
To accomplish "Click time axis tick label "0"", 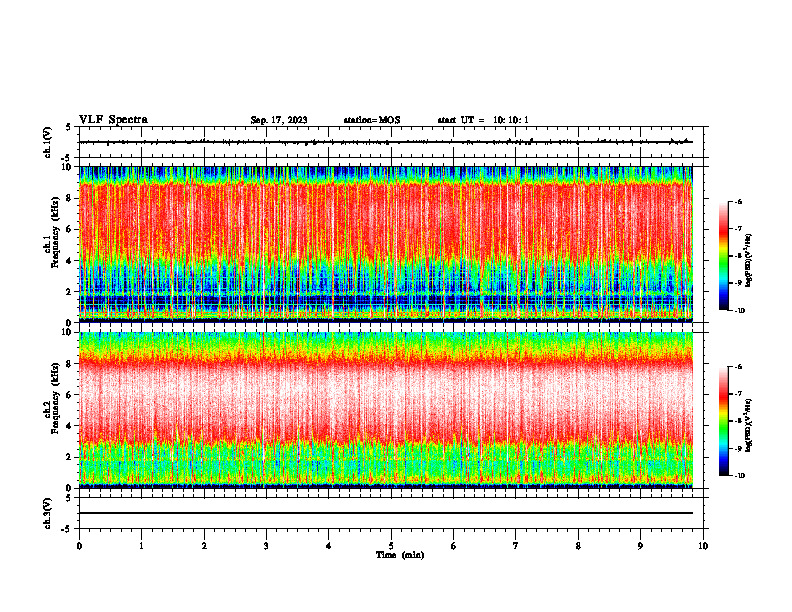I will tap(79, 546).
